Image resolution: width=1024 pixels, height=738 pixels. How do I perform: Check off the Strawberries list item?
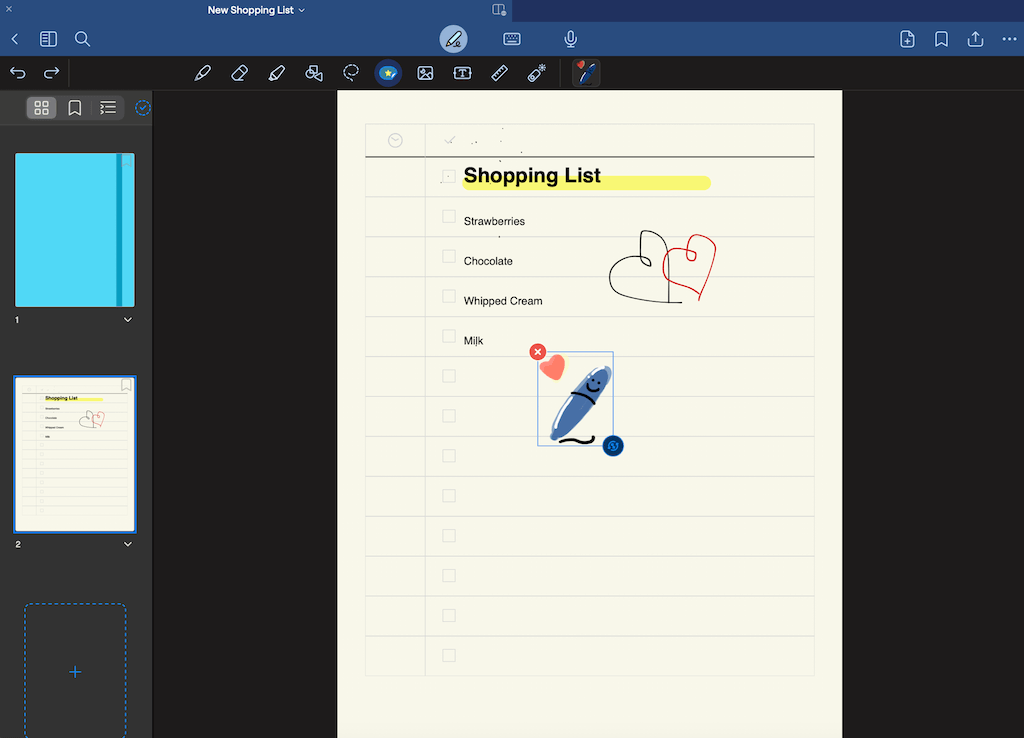[448, 216]
